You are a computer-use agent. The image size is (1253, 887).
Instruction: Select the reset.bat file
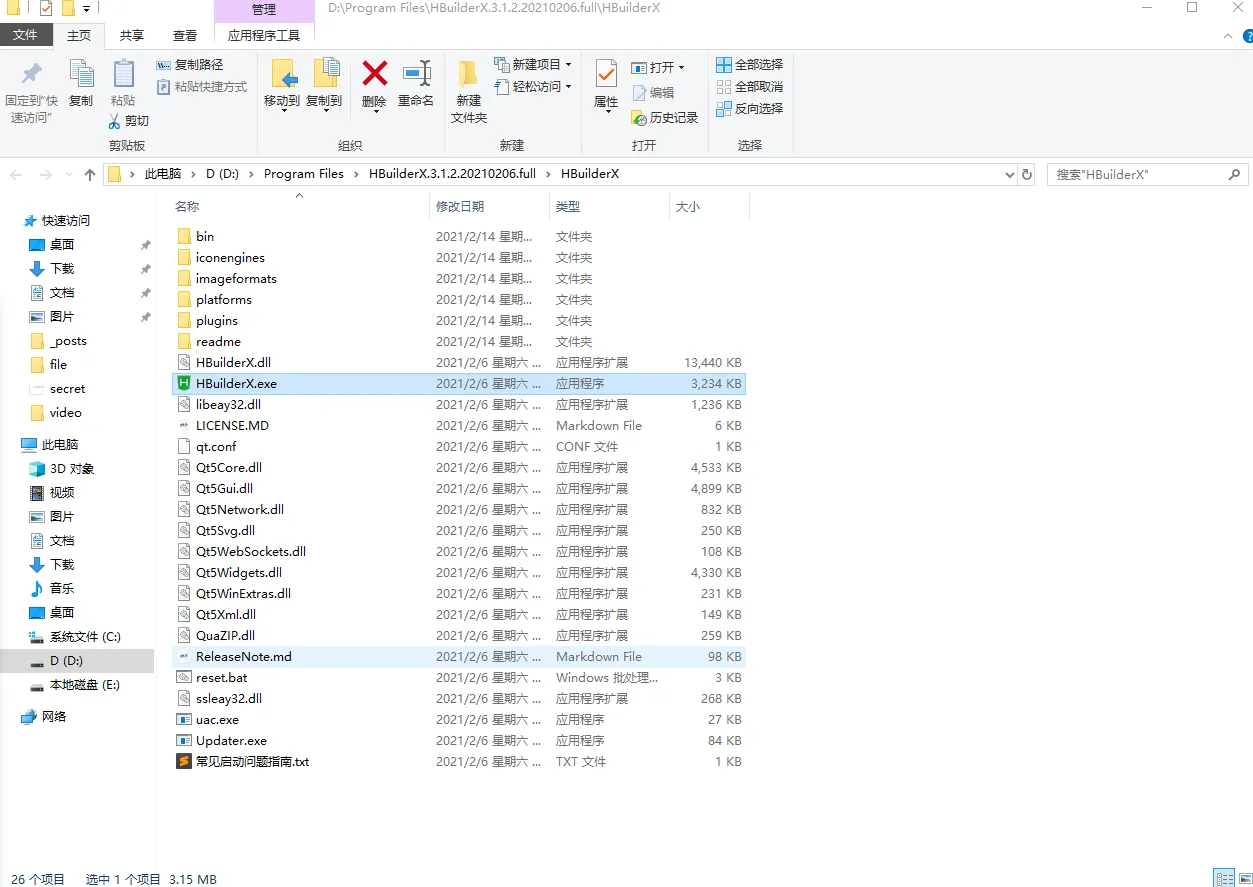(458, 678)
